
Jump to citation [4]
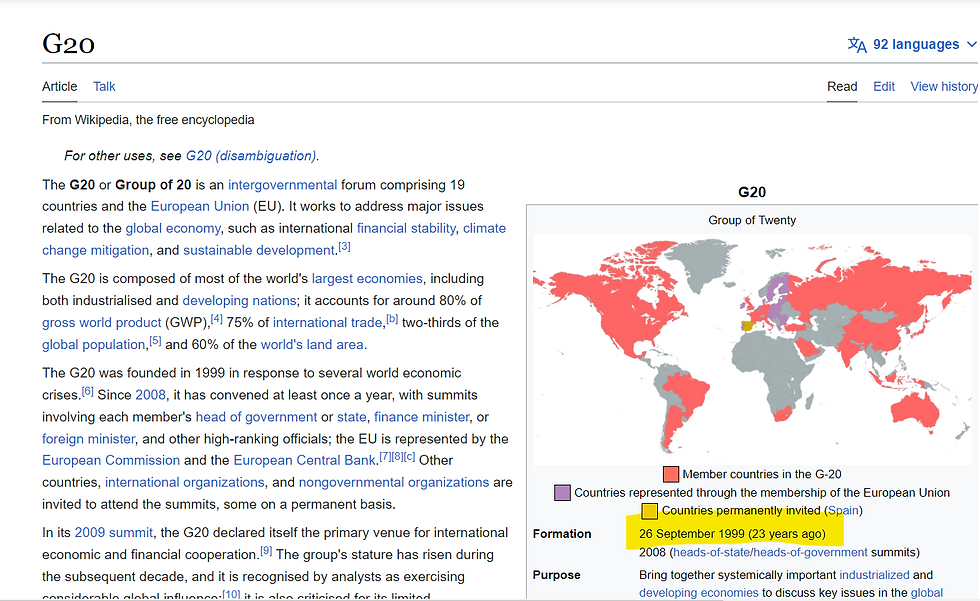216,319
